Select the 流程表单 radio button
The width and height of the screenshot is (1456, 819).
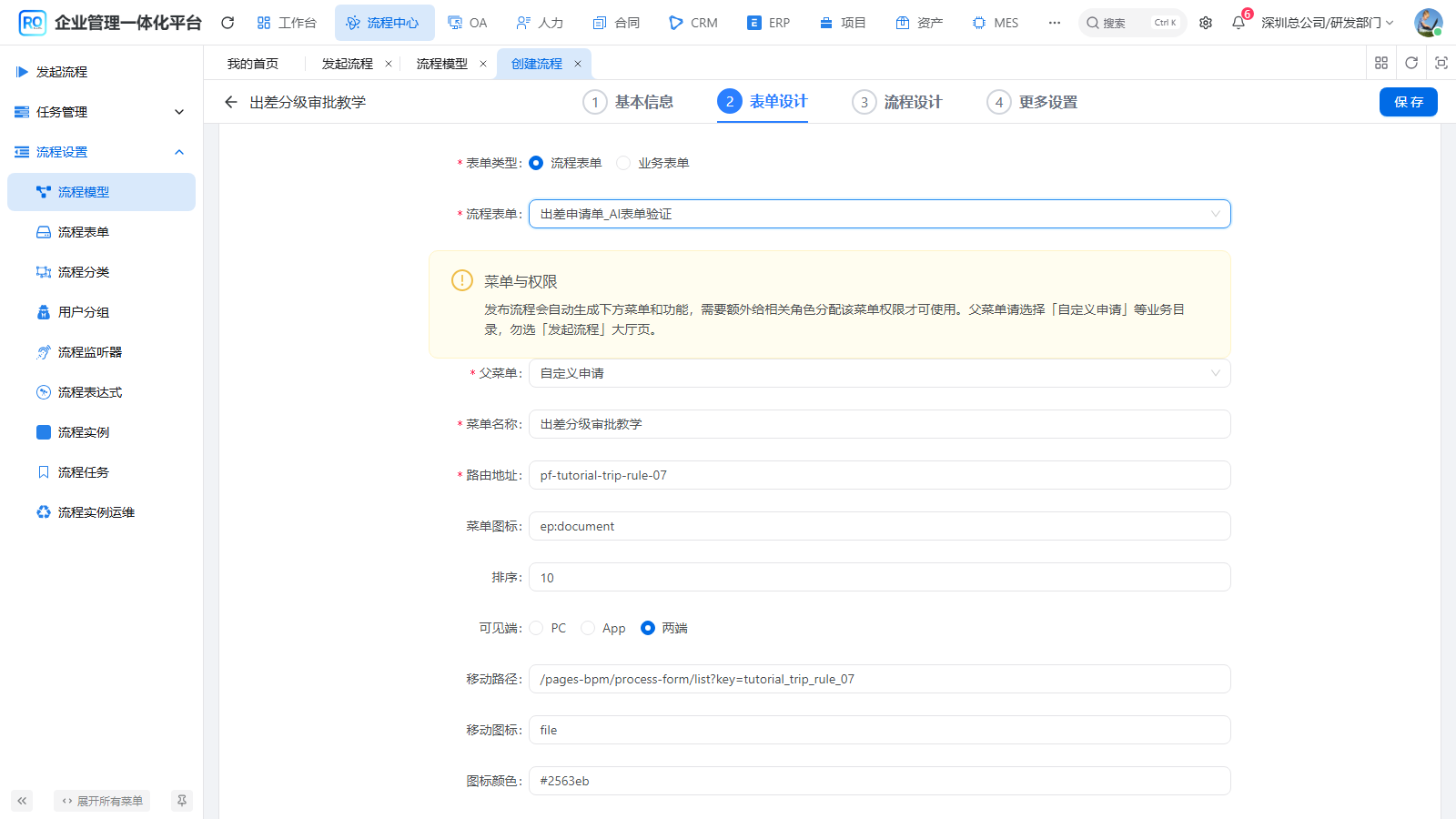[536, 163]
